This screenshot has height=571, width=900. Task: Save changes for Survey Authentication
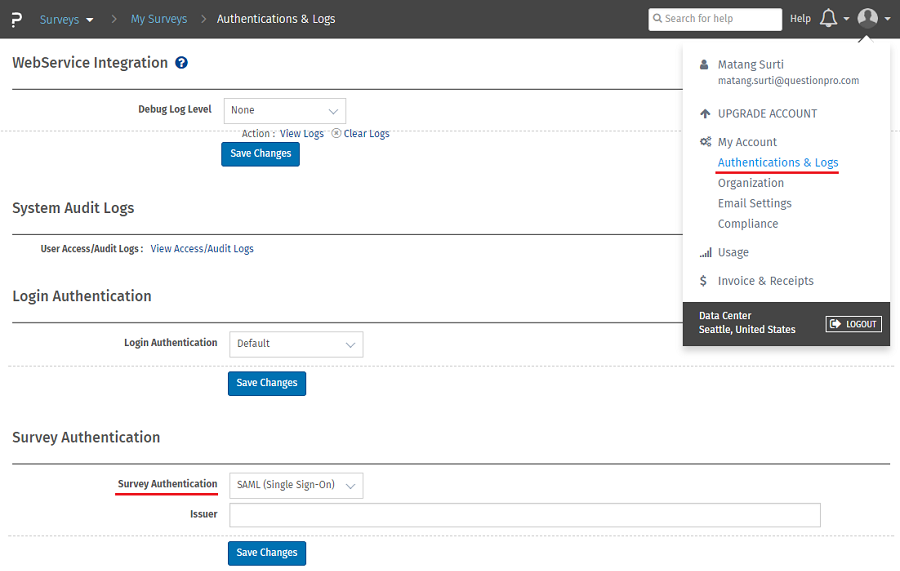(267, 553)
